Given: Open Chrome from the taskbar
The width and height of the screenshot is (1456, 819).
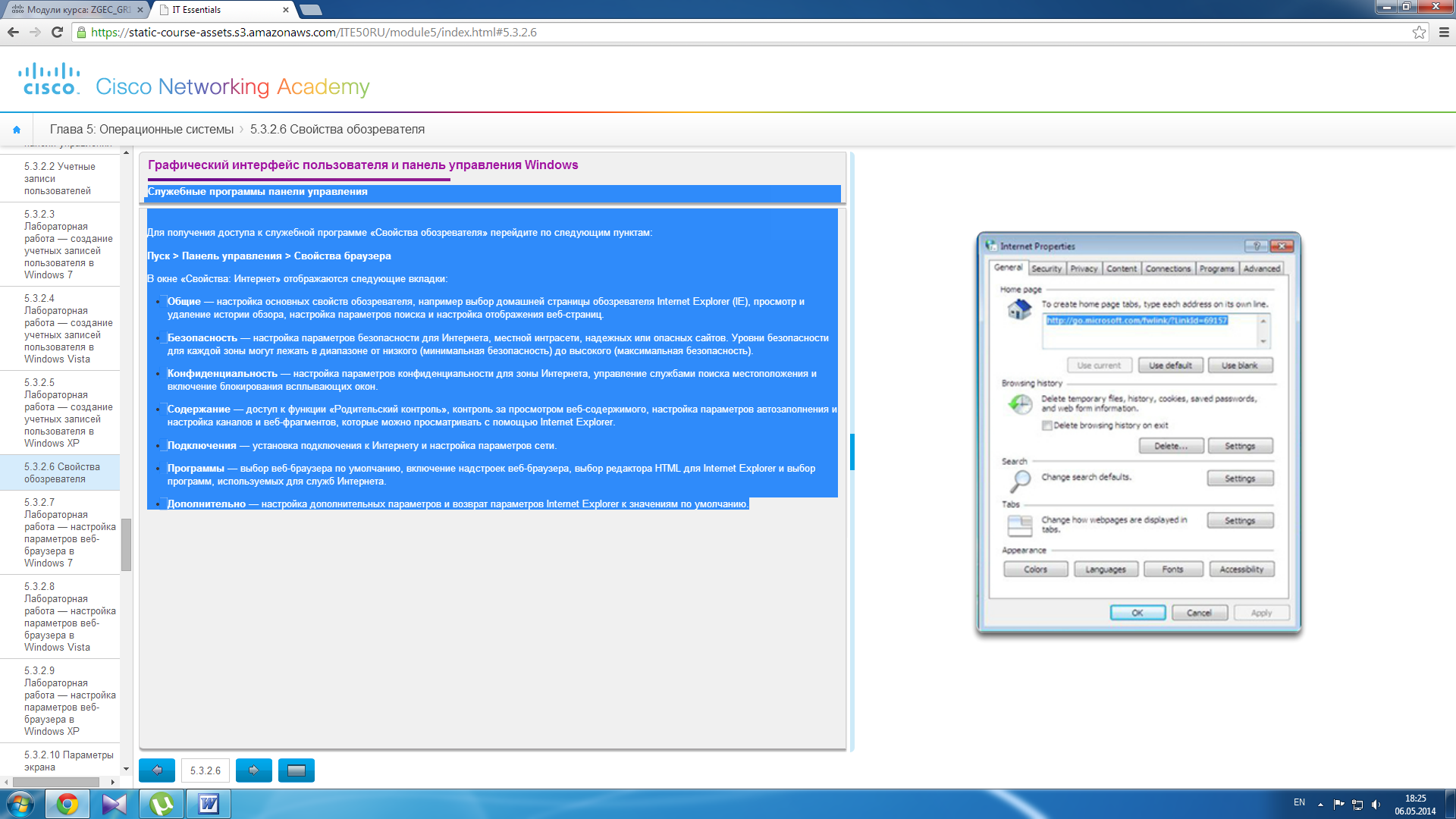Looking at the screenshot, I should tap(67, 804).
